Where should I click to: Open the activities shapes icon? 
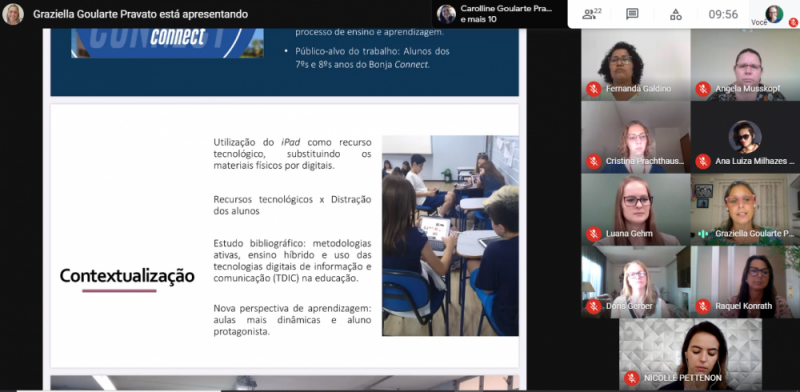(x=676, y=14)
